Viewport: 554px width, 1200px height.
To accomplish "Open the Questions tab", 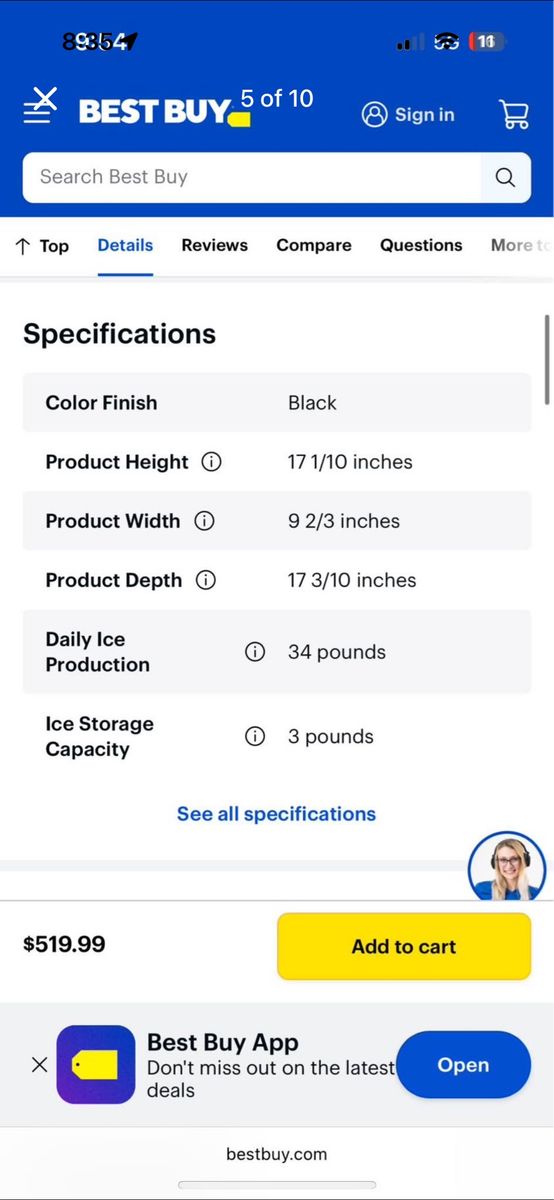I will tap(421, 245).
